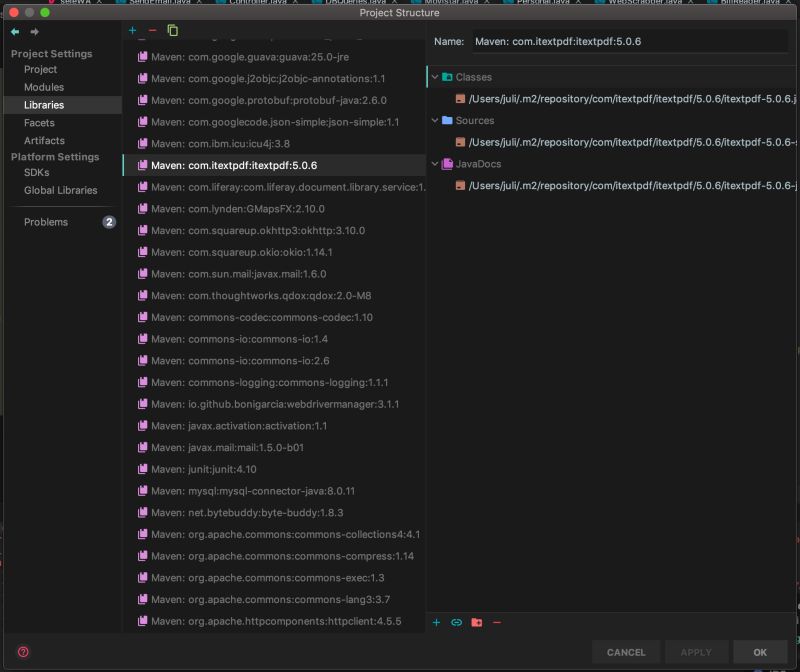Click the back navigation arrow

(x=12, y=31)
